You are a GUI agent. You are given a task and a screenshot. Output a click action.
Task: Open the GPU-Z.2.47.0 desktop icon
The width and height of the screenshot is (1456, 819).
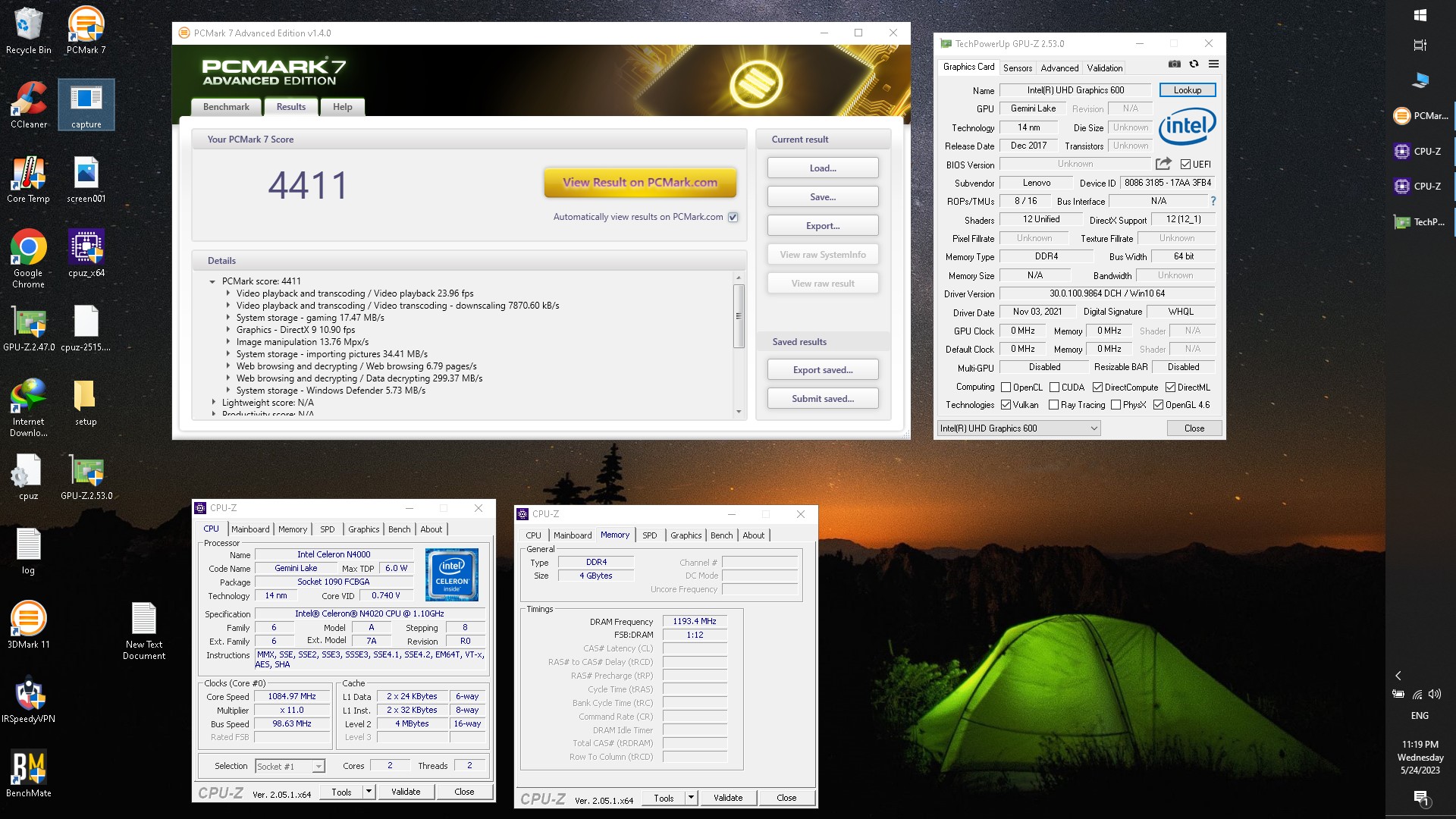pos(28,328)
